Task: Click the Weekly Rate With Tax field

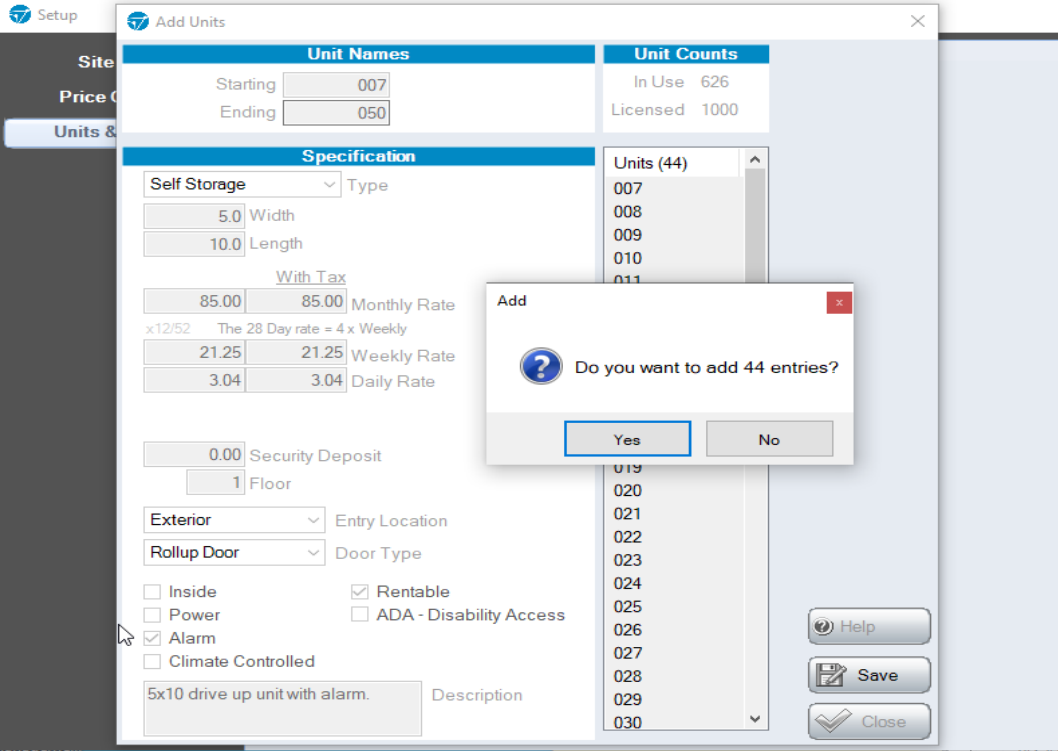Action: [296, 352]
